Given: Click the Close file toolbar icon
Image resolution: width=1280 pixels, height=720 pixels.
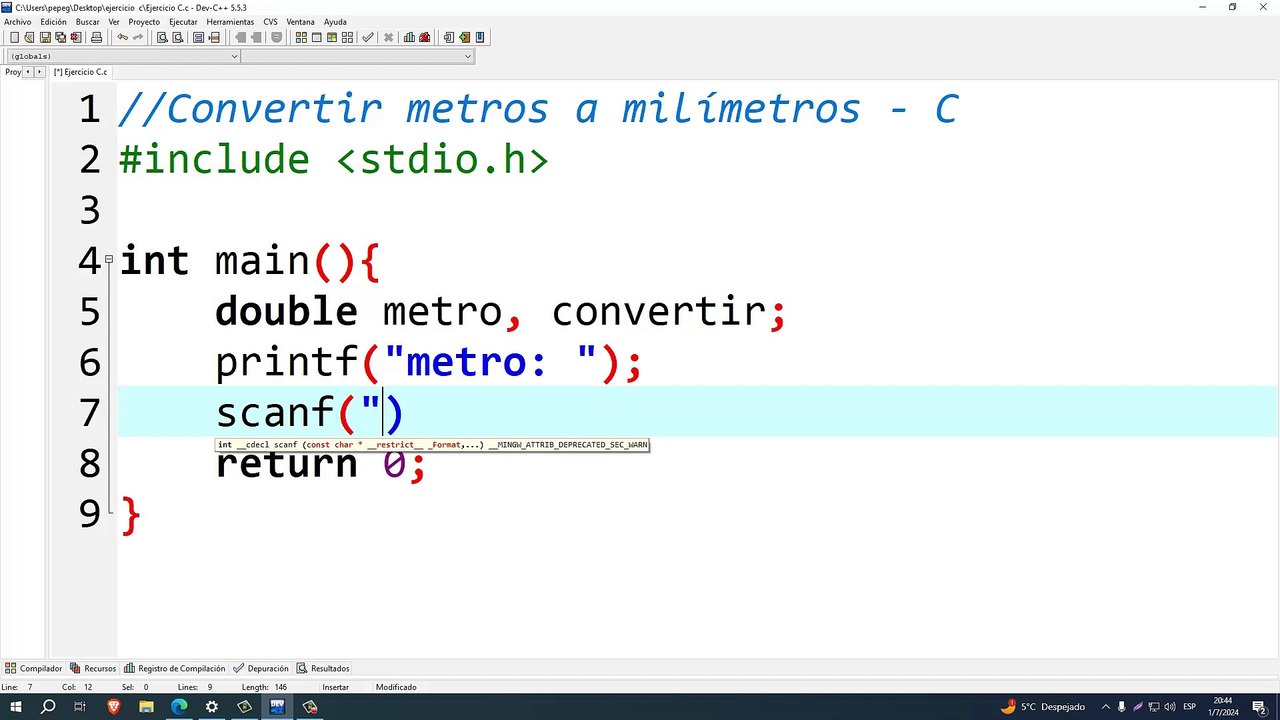Looking at the screenshot, I should 75,38.
